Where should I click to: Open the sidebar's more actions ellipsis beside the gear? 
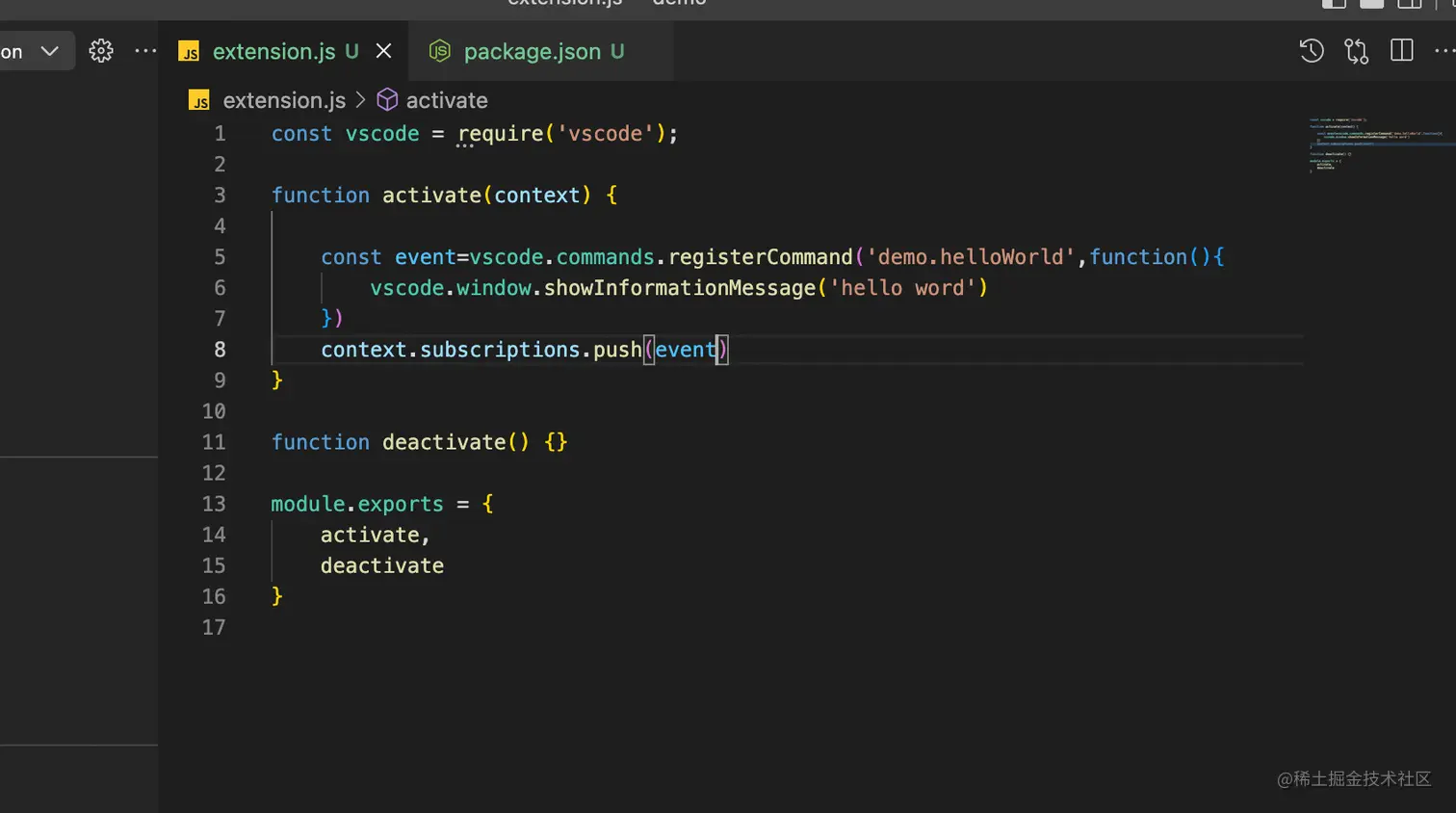pos(145,50)
